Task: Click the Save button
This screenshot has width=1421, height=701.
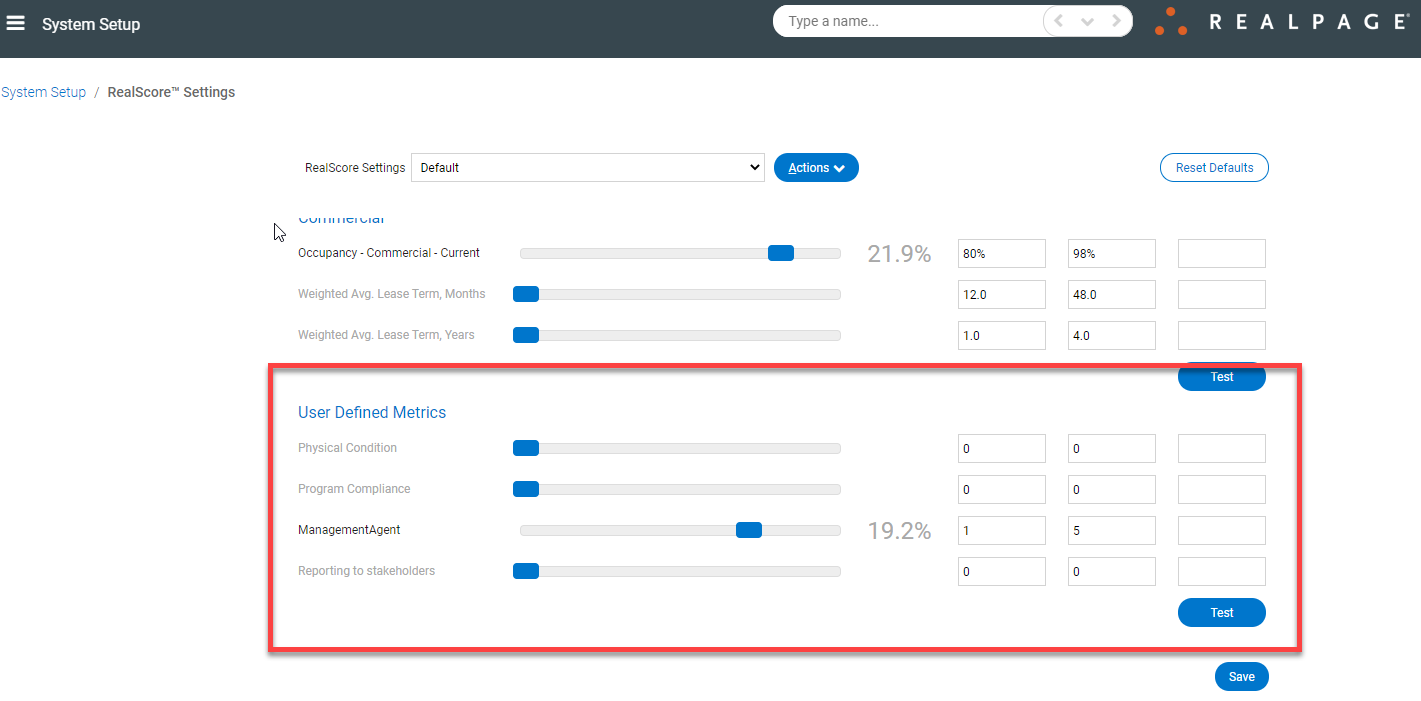Action: click(1241, 676)
